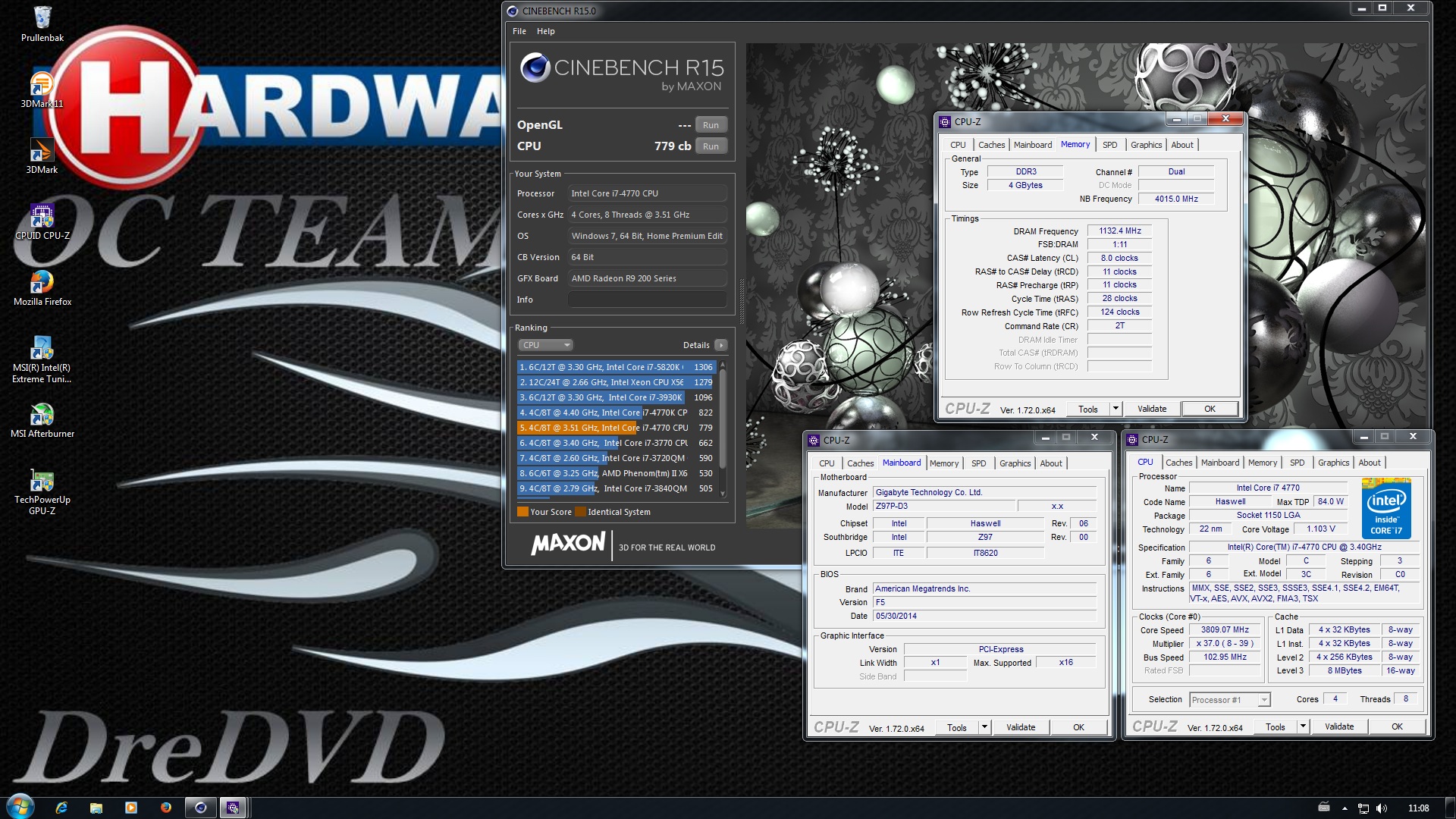The height and width of the screenshot is (819, 1456).
Task: Open the network tray icon
Action: (x=1363, y=808)
